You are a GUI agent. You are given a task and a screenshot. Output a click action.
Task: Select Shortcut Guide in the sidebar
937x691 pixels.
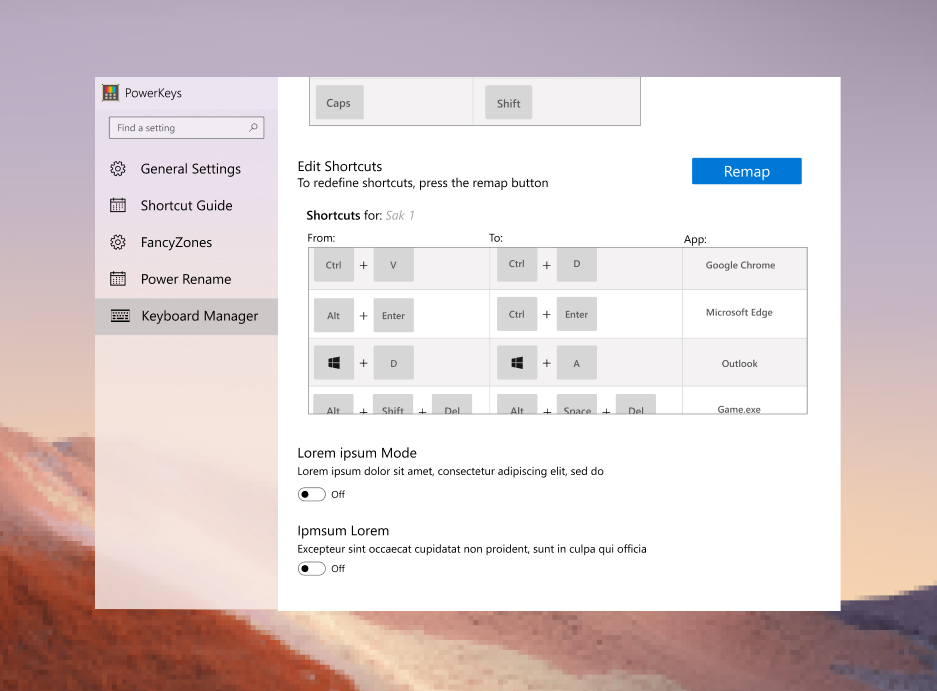click(x=186, y=205)
